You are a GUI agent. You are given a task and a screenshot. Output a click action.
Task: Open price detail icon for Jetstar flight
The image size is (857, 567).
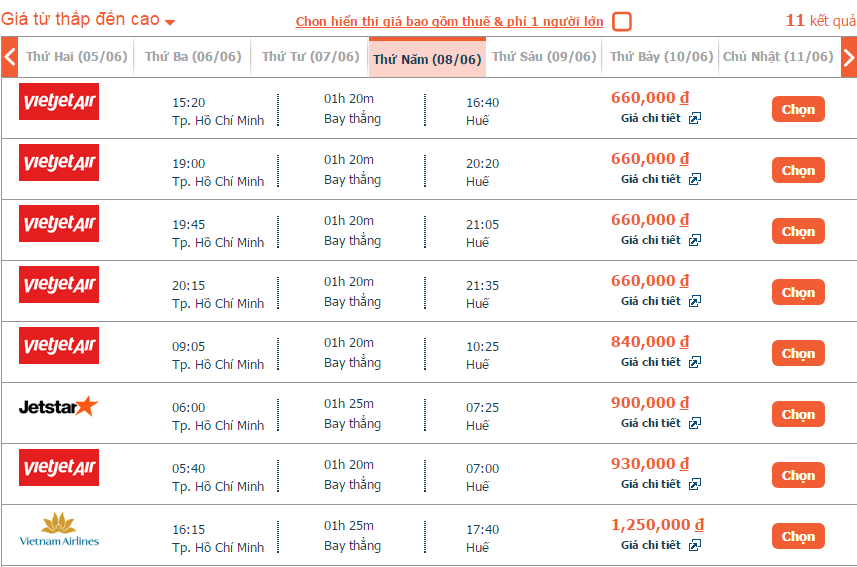pos(695,423)
